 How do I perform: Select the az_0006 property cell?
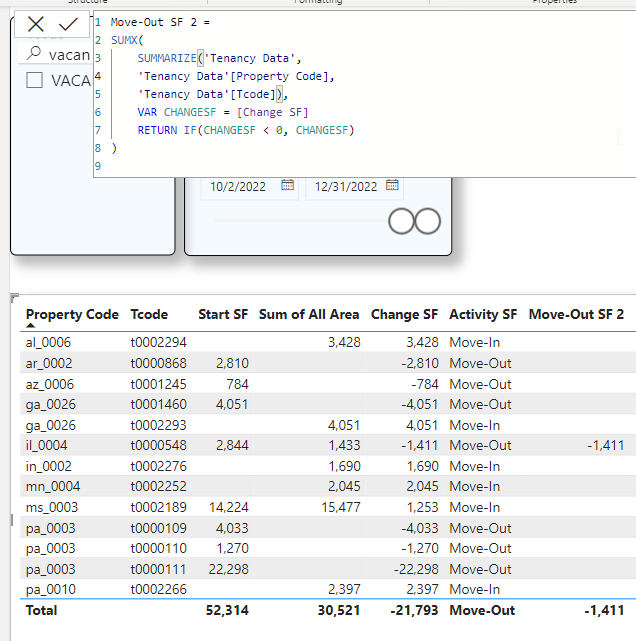49,384
